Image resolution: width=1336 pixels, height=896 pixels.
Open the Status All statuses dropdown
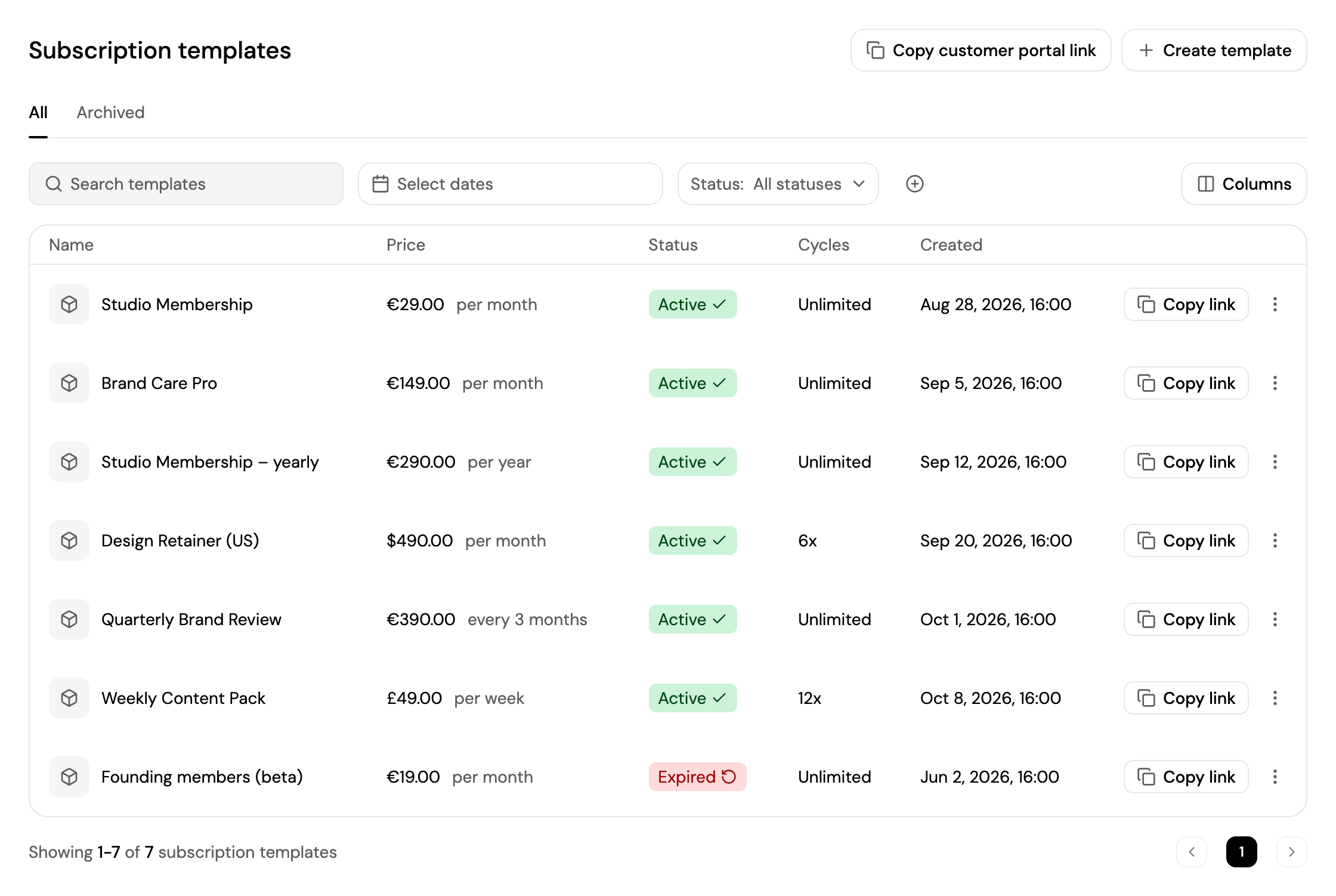[x=778, y=184]
